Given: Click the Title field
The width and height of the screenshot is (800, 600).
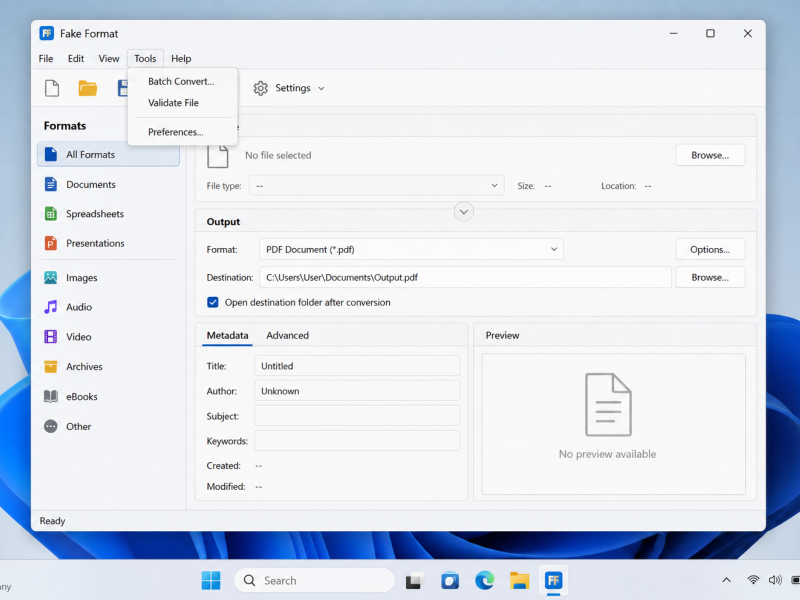Looking at the screenshot, I should click(x=357, y=366).
